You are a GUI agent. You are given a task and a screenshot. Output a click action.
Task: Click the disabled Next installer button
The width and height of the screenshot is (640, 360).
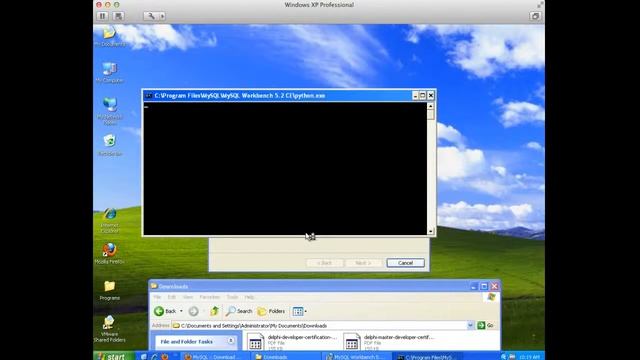pyautogui.click(x=363, y=263)
